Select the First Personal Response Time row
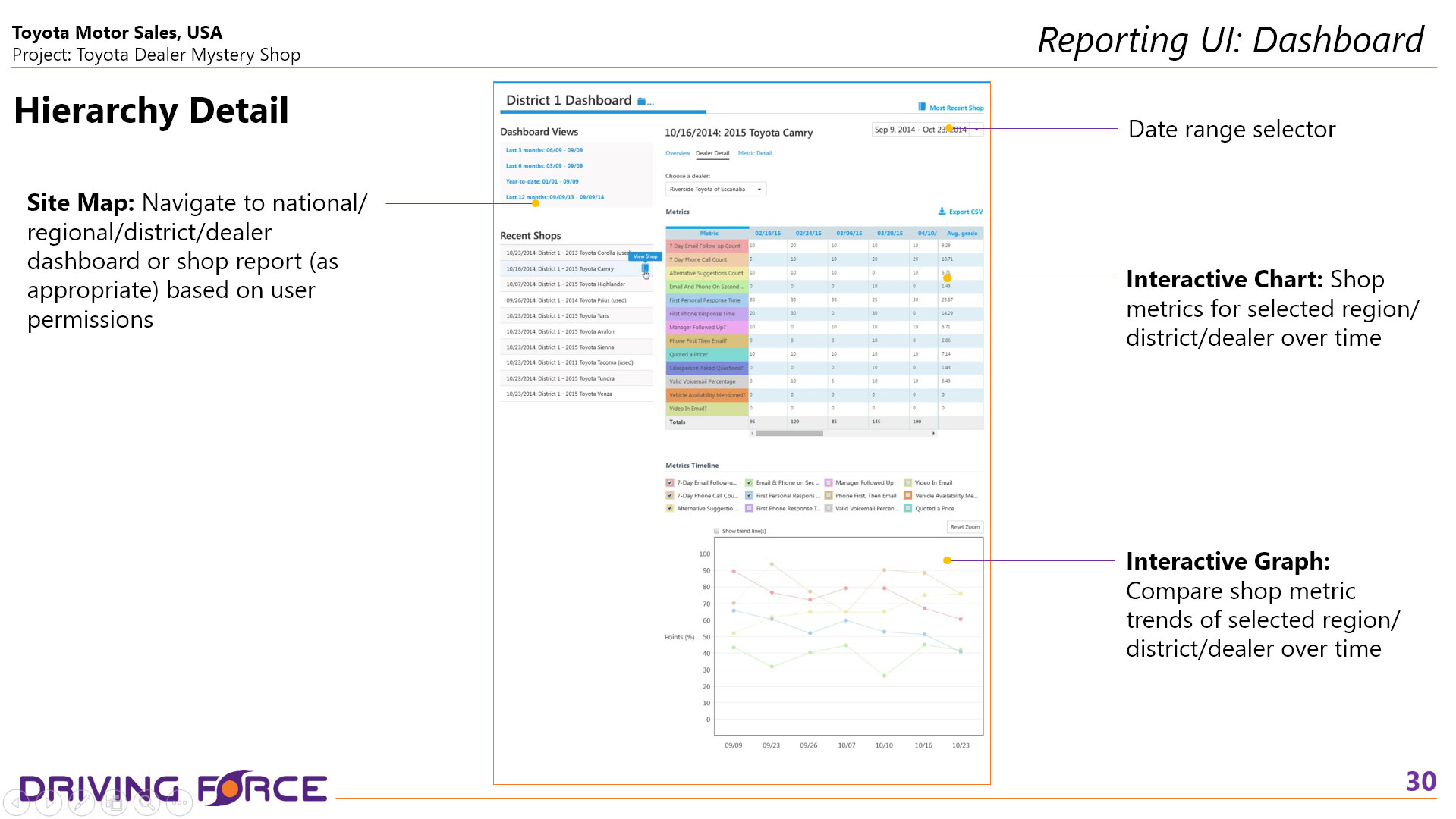The width and height of the screenshot is (1456, 819). click(825, 300)
